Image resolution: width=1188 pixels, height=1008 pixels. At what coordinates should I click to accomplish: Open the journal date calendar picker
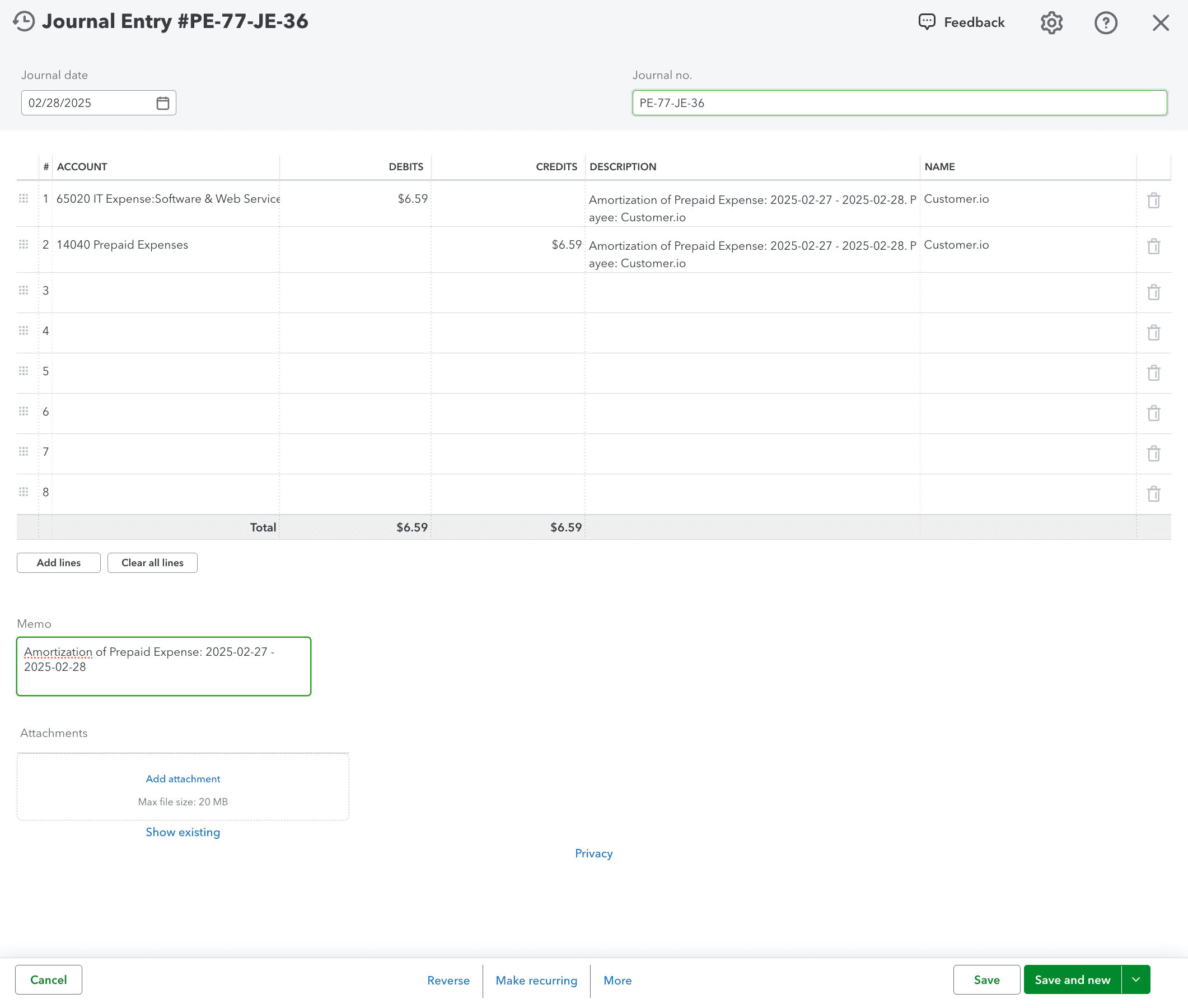[163, 103]
